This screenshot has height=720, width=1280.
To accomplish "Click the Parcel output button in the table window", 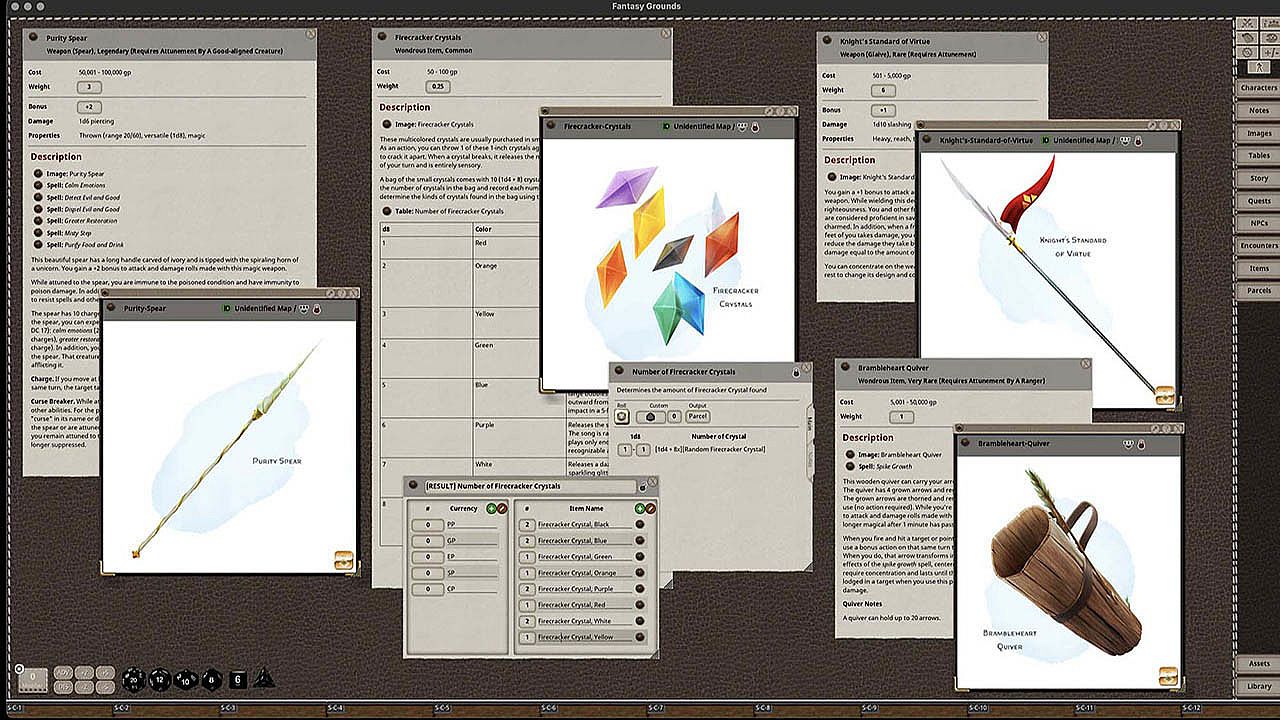I will tap(698, 416).
